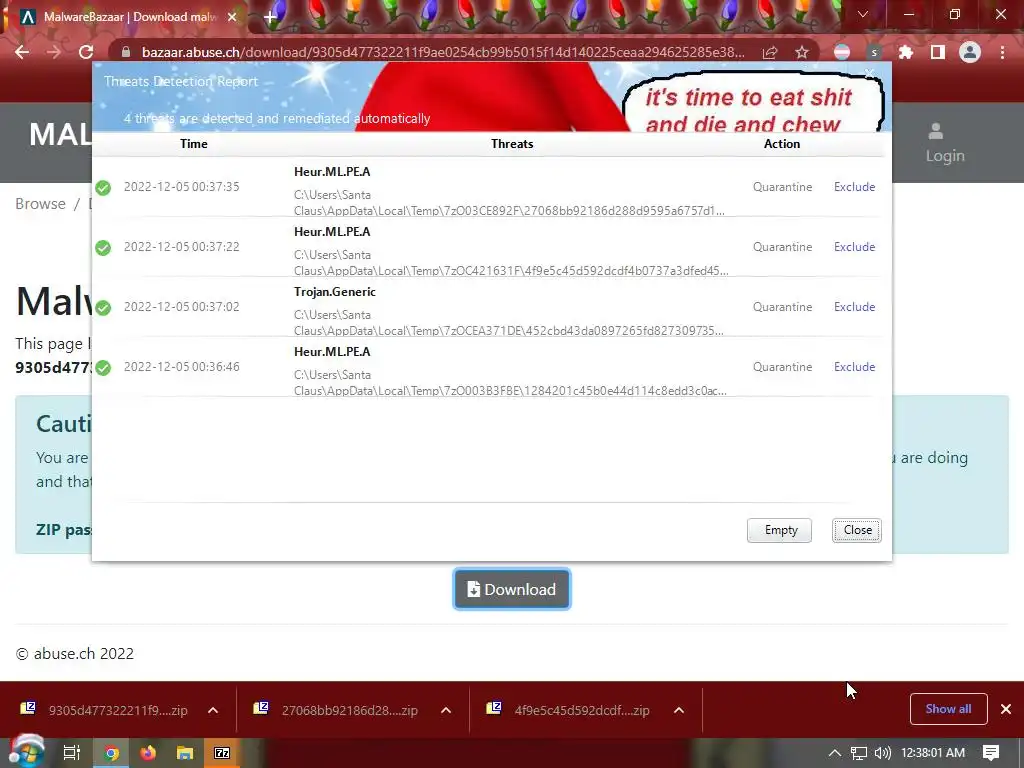This screenshot has height=768, width=1024.
Task: Open Task View in the taskbar
Action: (x=71, y=753)
